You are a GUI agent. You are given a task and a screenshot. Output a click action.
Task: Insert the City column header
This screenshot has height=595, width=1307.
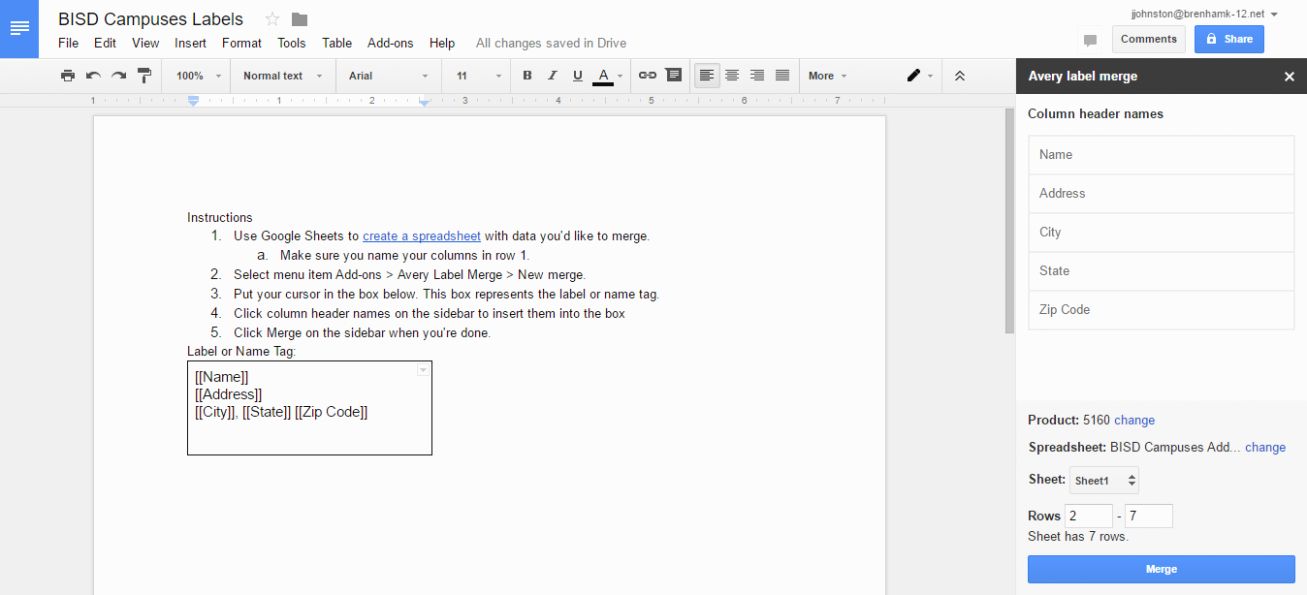click(1161, 232)
